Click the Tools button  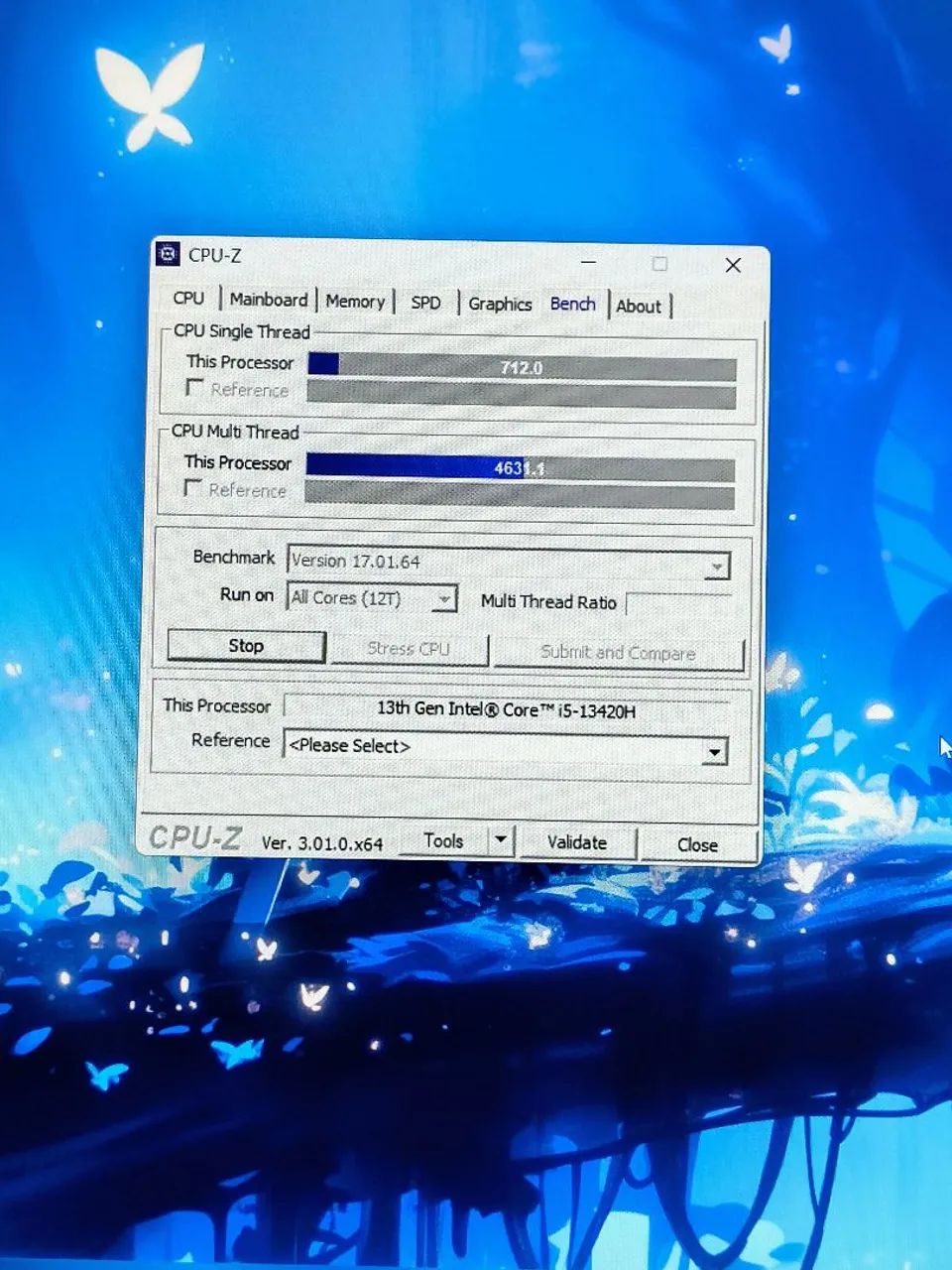click(x=443, y=840)
